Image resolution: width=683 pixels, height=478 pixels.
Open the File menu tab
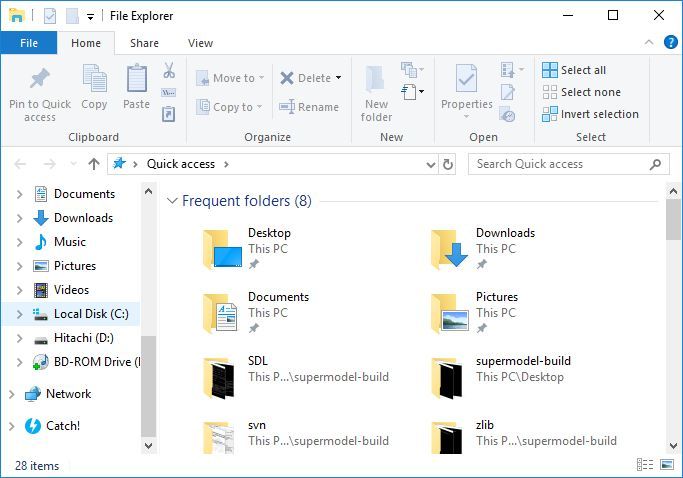(x=29, y=43)
